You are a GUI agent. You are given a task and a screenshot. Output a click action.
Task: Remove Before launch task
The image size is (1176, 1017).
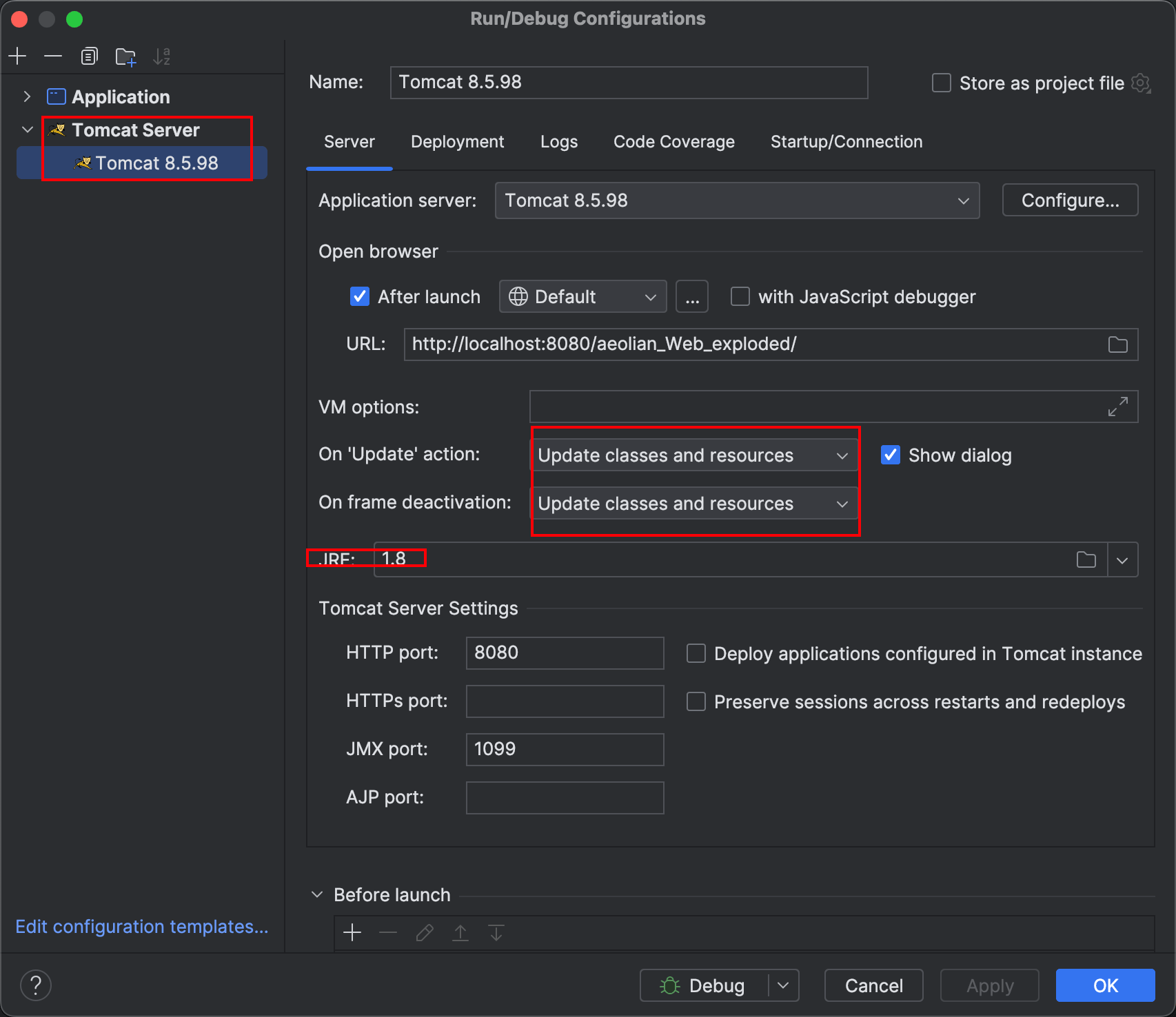[x=388, y=933]
